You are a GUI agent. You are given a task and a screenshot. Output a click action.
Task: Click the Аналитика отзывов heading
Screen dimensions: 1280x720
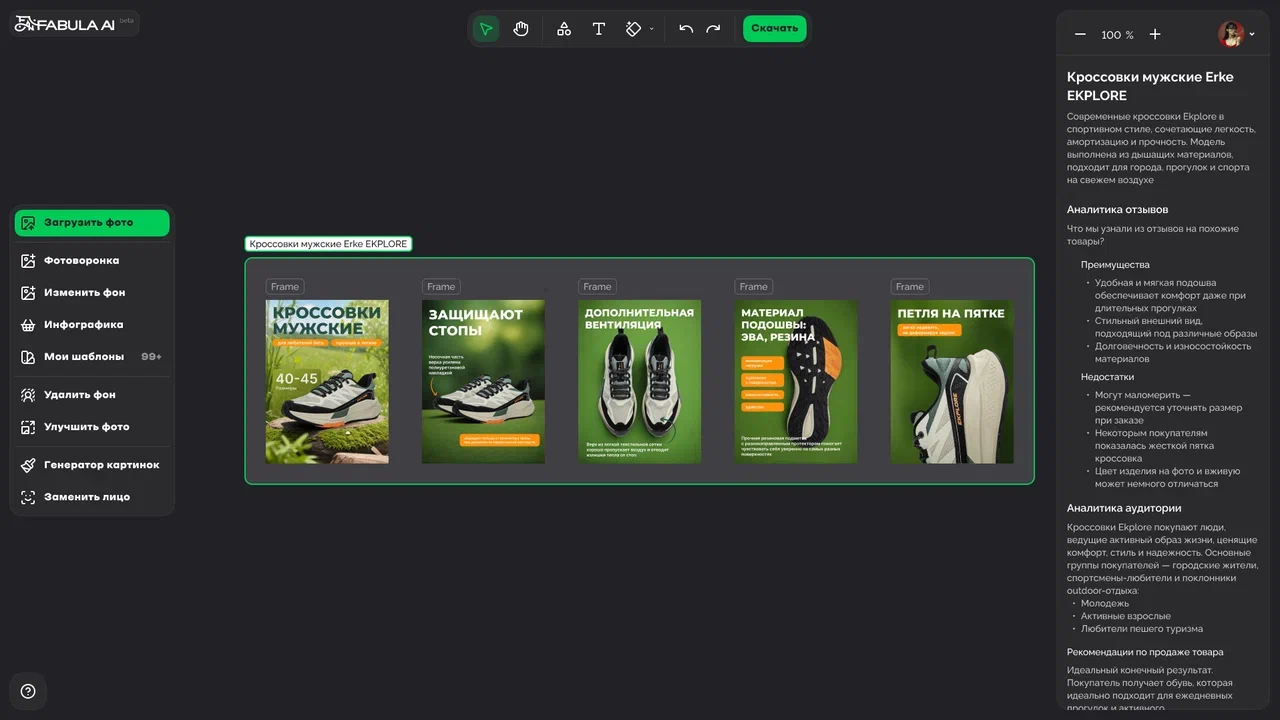click(1117, 210)
